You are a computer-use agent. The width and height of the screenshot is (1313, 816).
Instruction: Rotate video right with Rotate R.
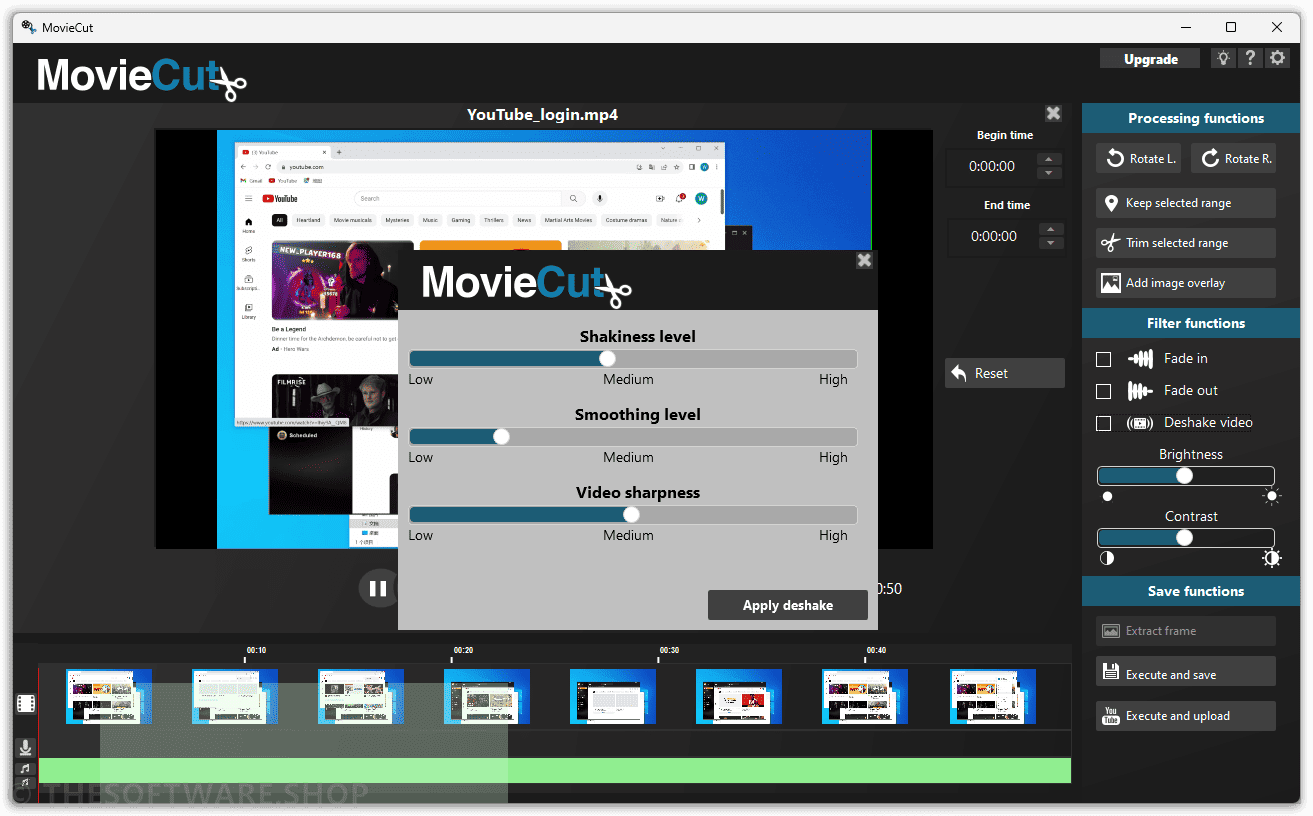(1234, 158)
